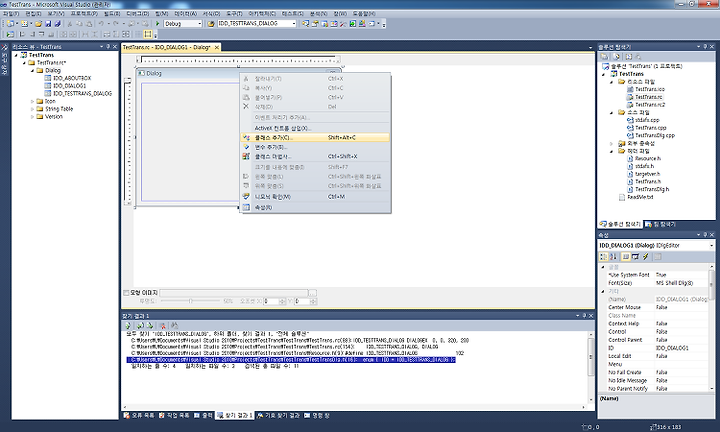Click the image path input field
This screenshot has height=432, width=720.
[x=234, y=292]
